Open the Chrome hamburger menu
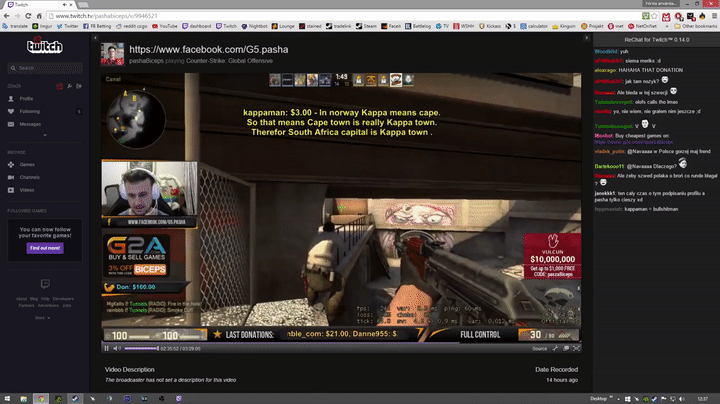This screenshot has height=404, width=720. [714, 16]
